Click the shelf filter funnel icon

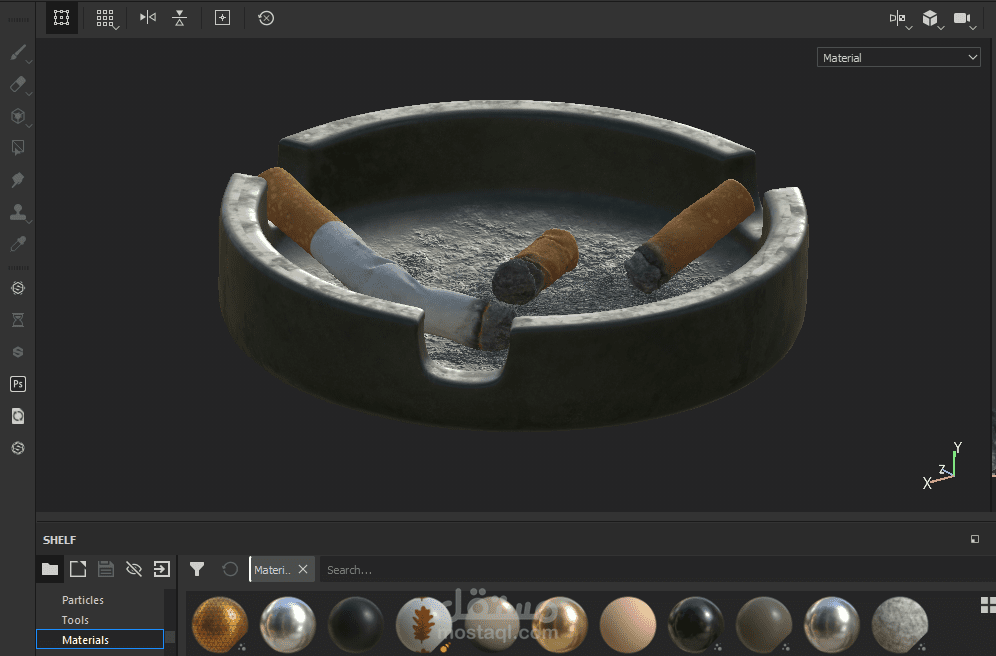197,569
